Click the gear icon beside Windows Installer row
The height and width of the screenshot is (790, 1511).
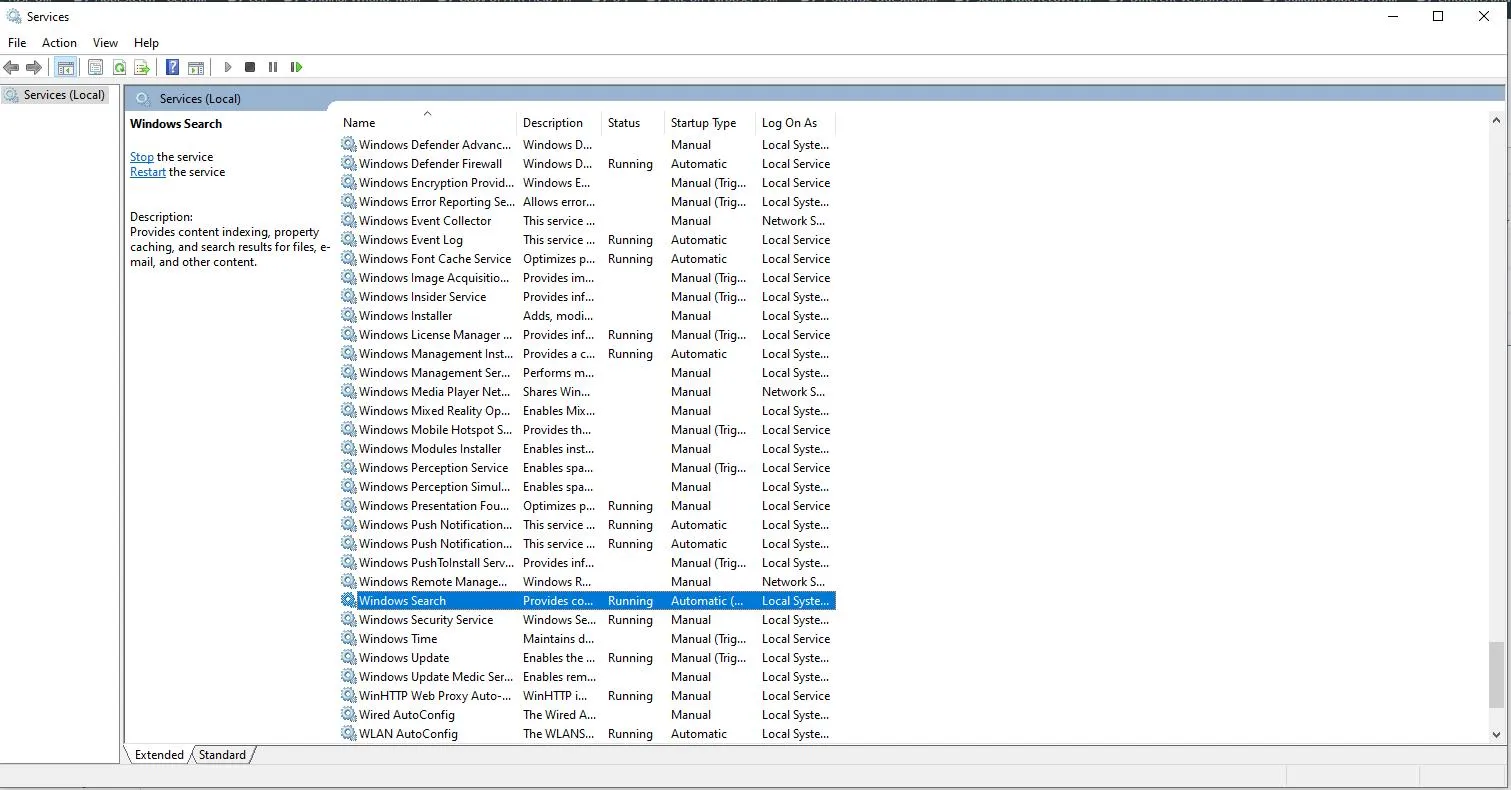tap(348, 316)
